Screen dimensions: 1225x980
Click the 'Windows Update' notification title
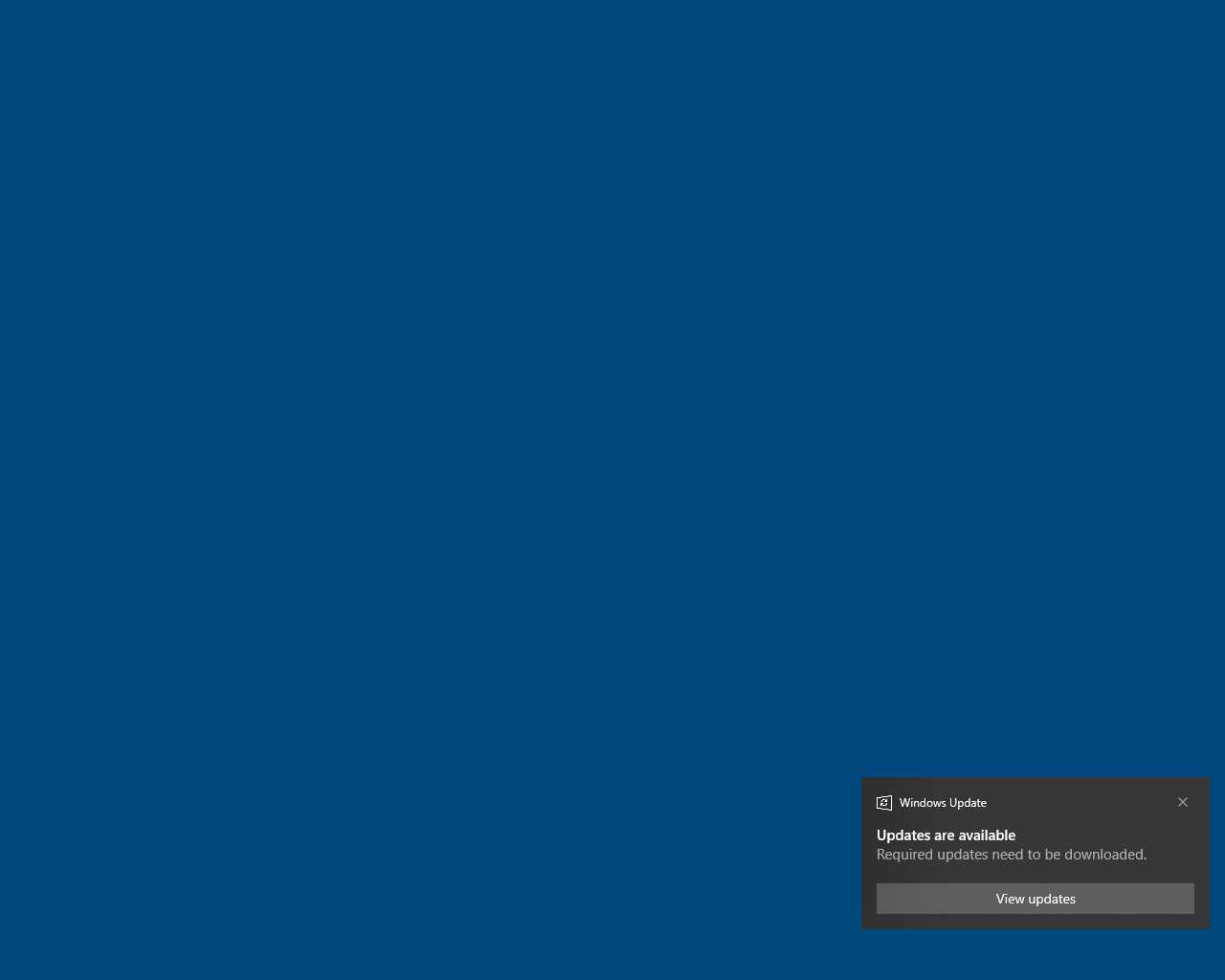tap(943, 803)
